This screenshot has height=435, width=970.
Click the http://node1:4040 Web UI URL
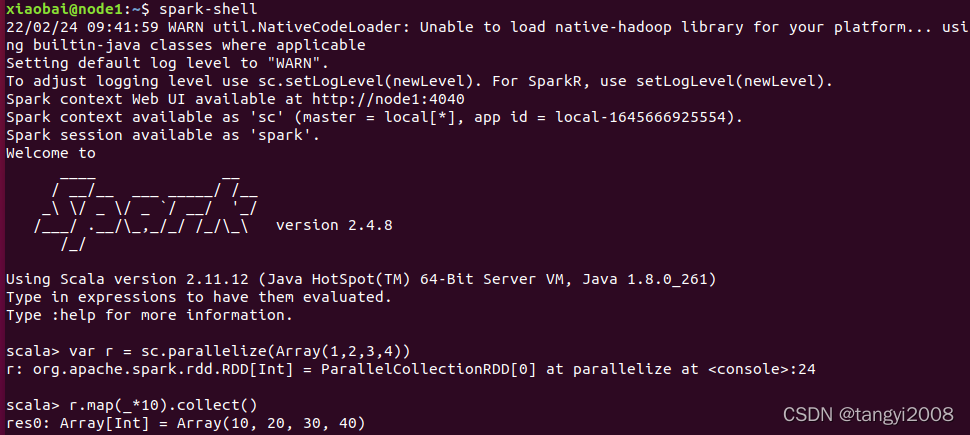click(x=388, y=99)
